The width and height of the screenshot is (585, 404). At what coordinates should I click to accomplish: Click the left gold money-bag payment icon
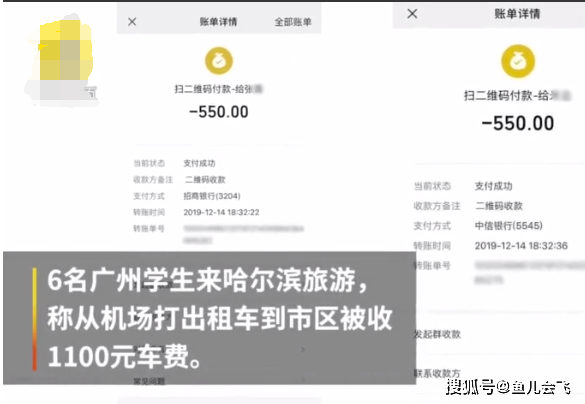click(x=219, y=61)
